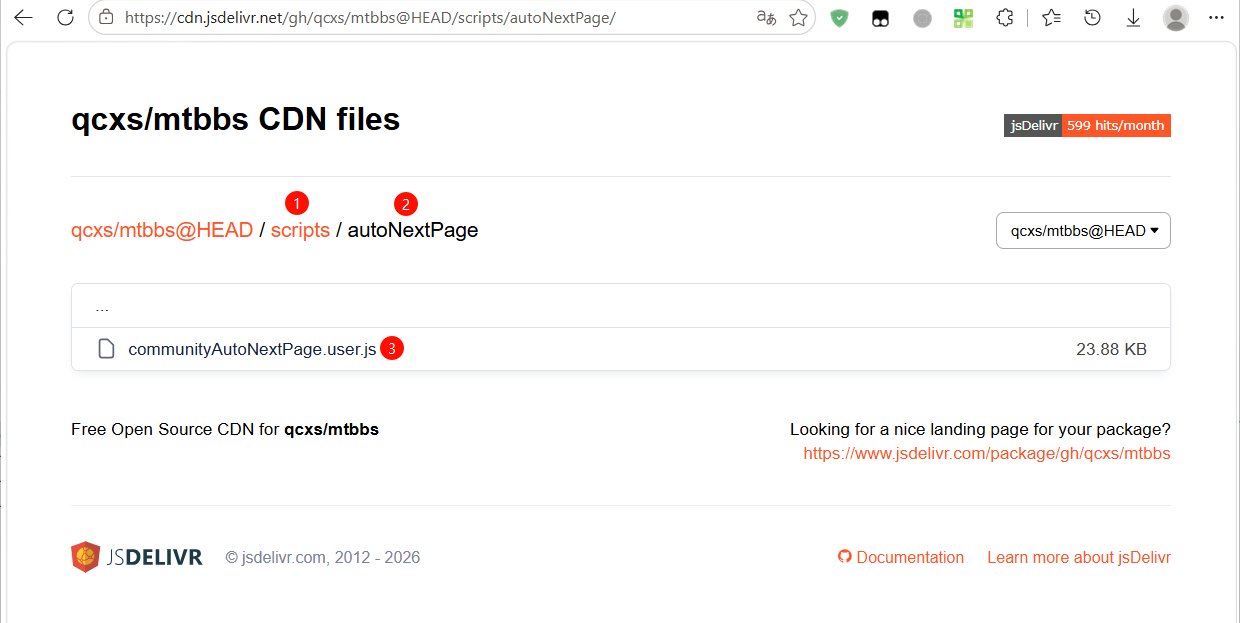Click the gray circle extension icon
Screen dimensions: 1240x623
tap(923, 18)
